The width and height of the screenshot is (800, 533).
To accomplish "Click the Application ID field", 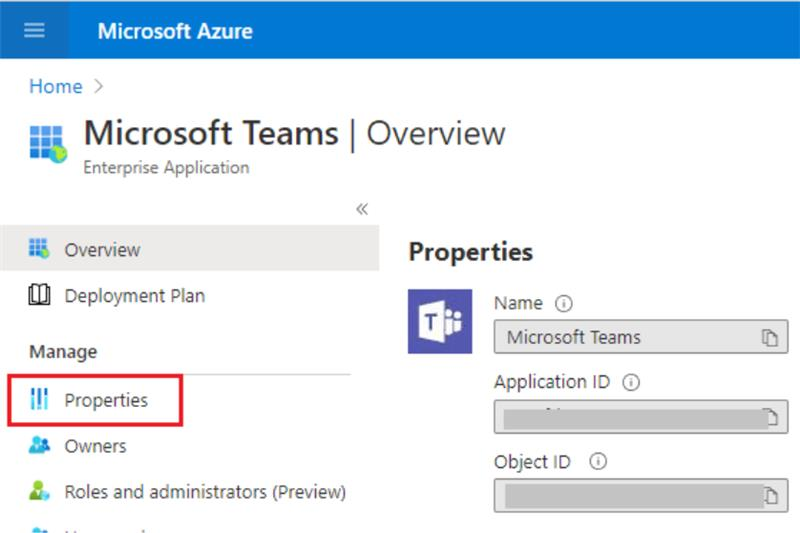I will [641, 417].
